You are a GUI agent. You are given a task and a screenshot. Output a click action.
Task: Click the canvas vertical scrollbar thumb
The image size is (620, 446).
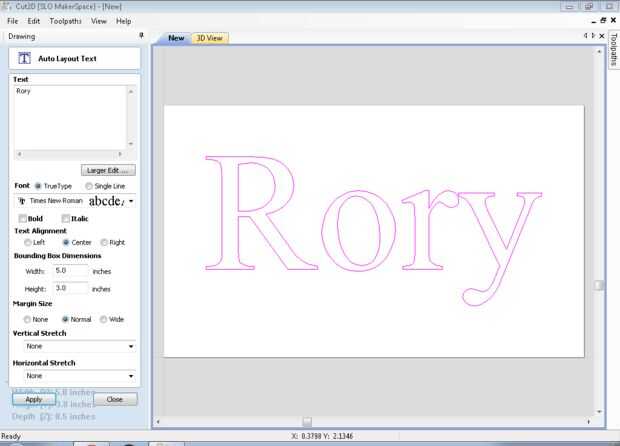[599, 285]
